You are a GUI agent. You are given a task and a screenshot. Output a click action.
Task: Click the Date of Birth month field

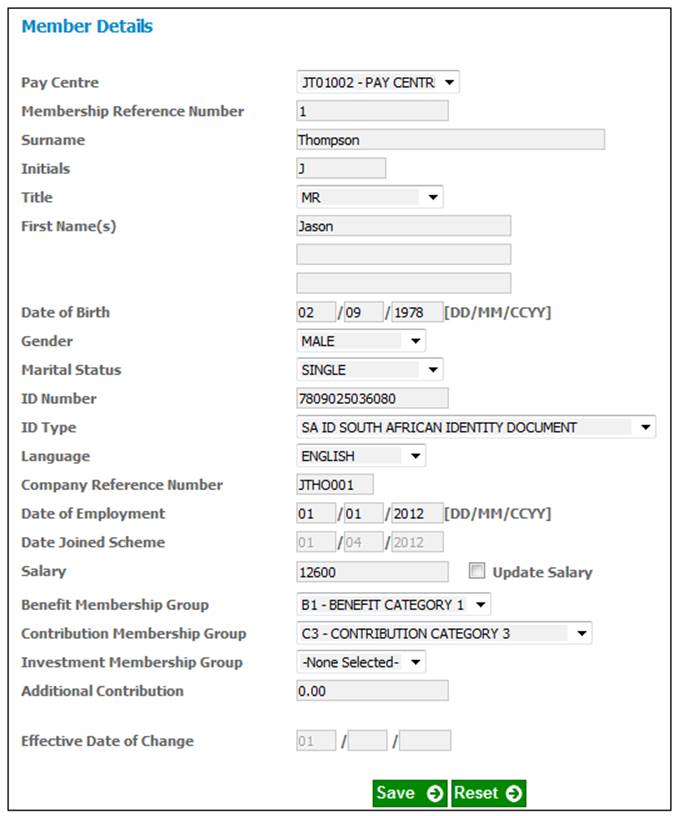(363, 312)
